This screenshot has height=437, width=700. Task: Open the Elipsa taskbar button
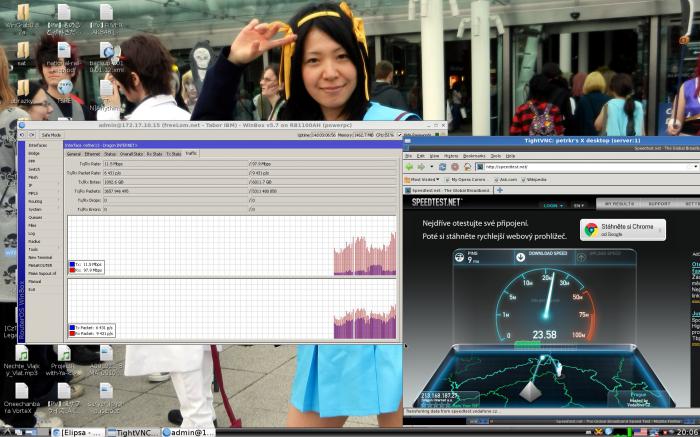click(78, 432)
